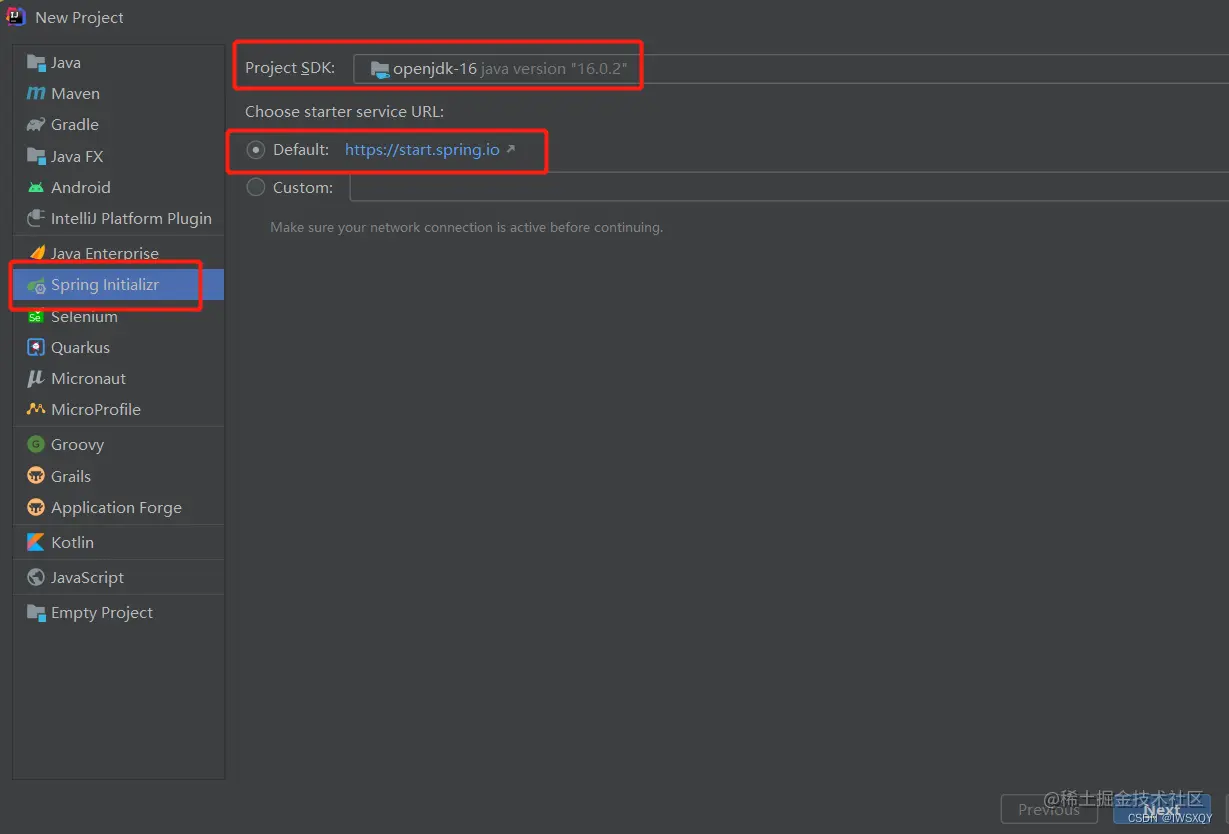Open the Project SDK dropdown
Image resolution: width=1229 pixels, height=834 pixels.
[x=790, y=69]
